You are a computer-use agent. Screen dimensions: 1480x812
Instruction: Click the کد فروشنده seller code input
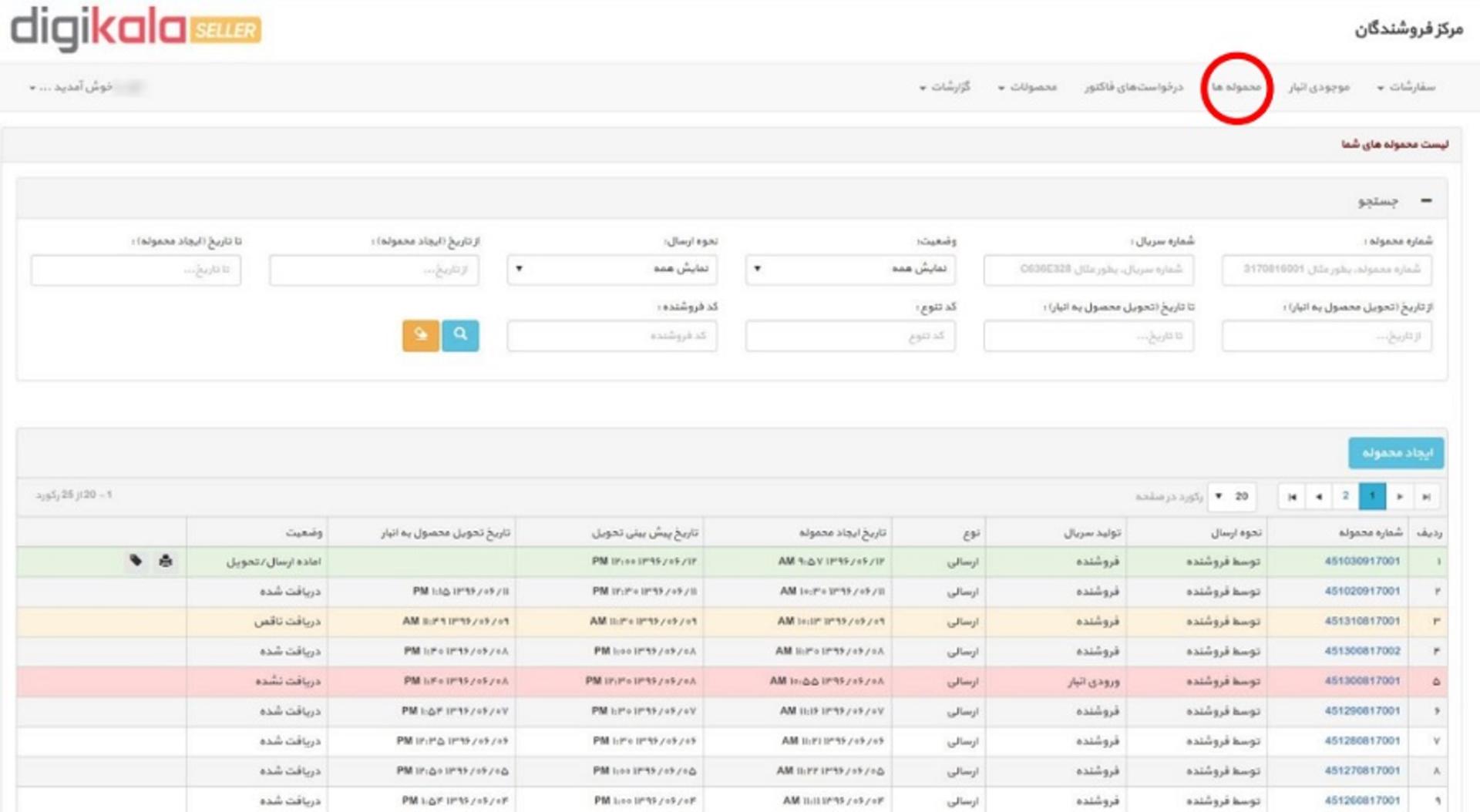tap(612, 336)
